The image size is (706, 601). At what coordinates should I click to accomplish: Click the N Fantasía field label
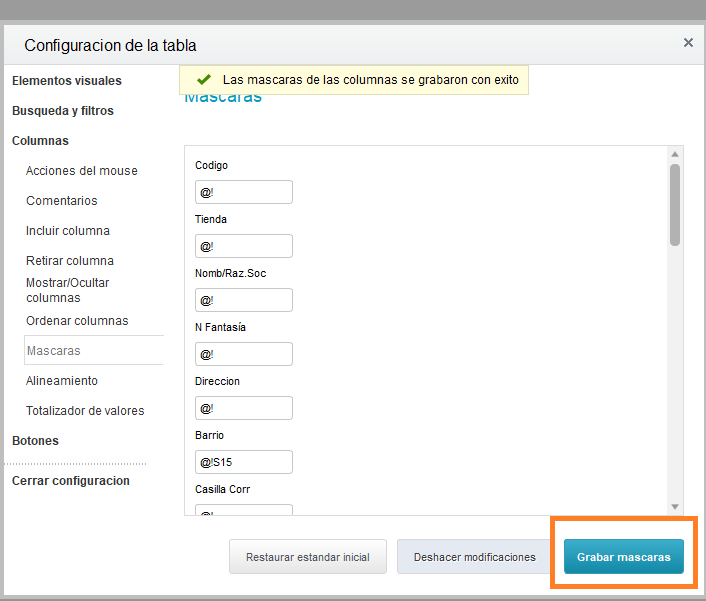click(220, 327)
